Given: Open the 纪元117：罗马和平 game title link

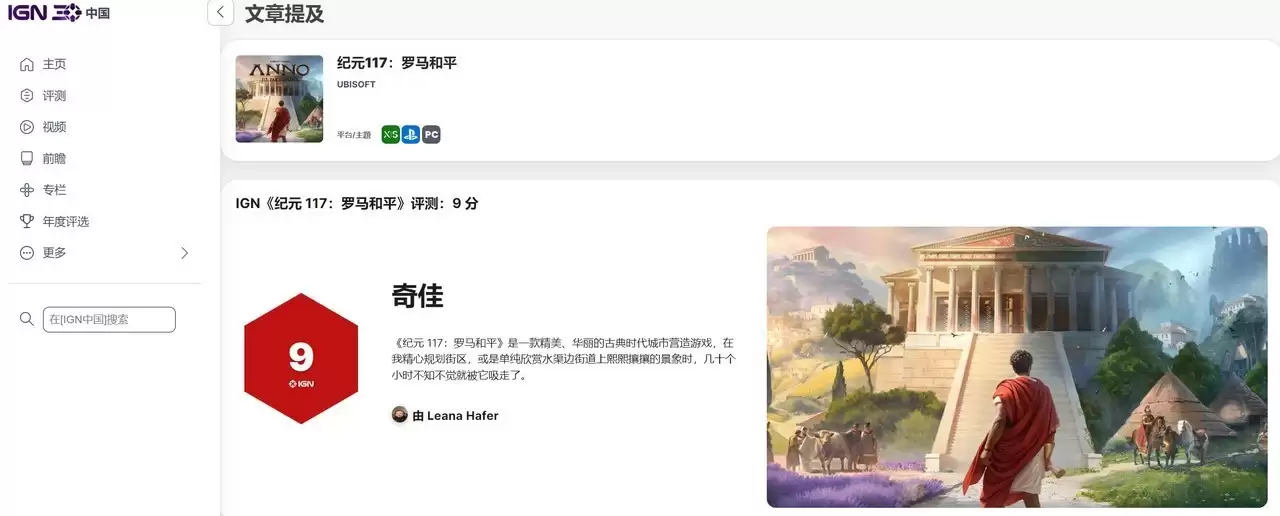Looking at the screenshot, I should pyautogui.click(x=397, y=62).
